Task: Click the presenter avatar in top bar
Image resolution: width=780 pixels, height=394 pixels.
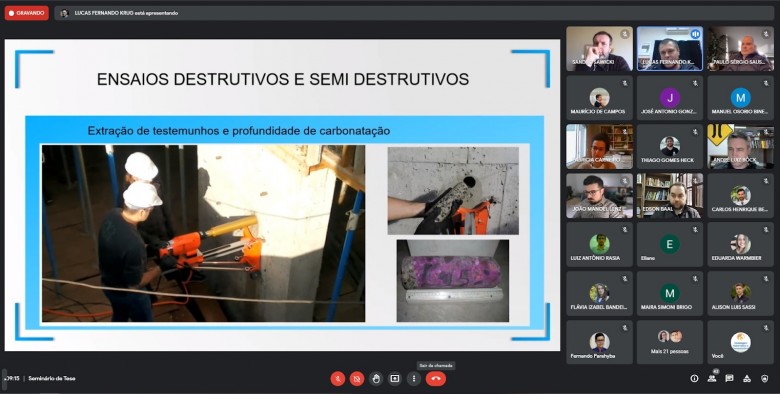Action: click(64, 13)
